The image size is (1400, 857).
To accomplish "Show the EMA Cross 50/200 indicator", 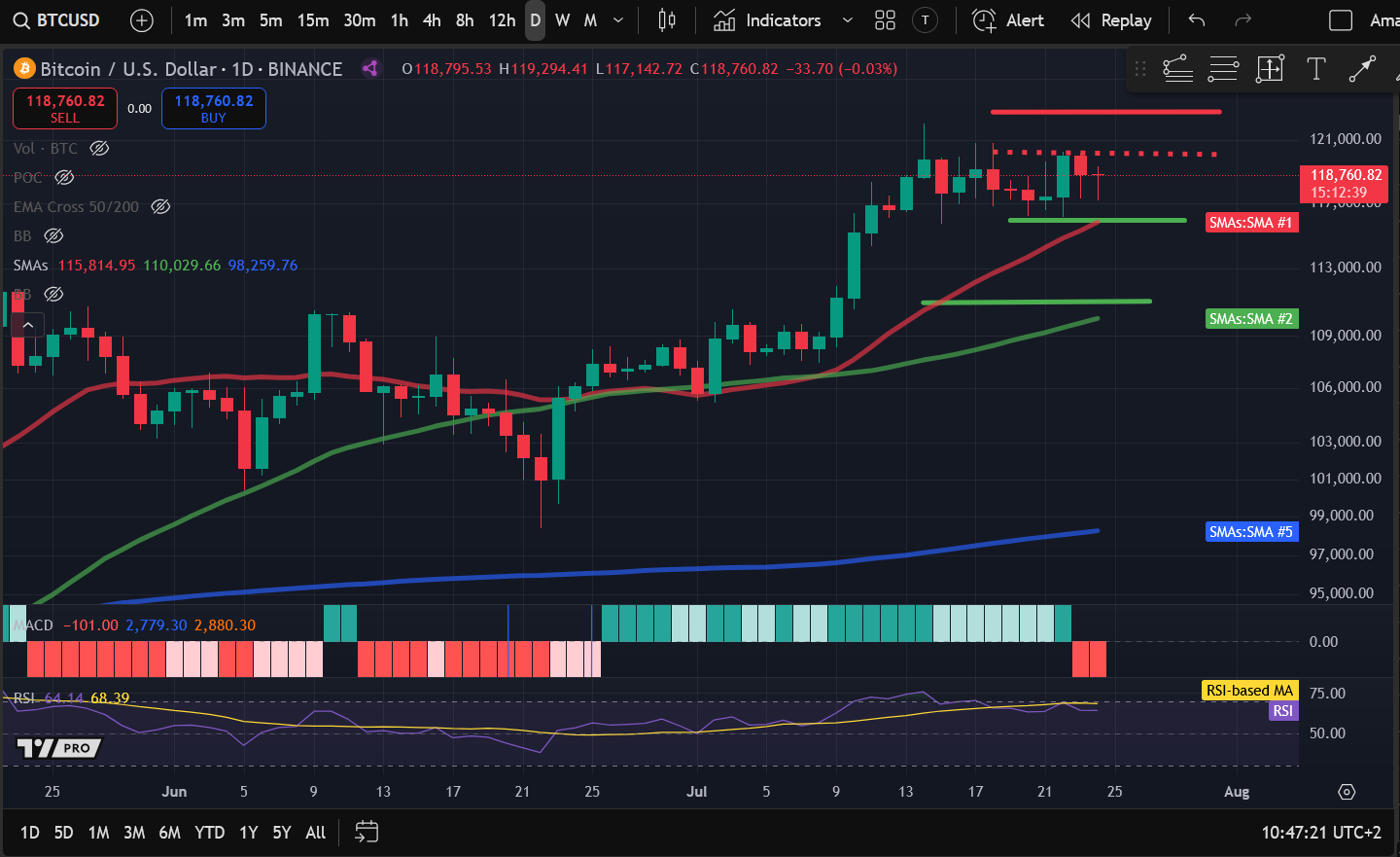I will [160, 207].
